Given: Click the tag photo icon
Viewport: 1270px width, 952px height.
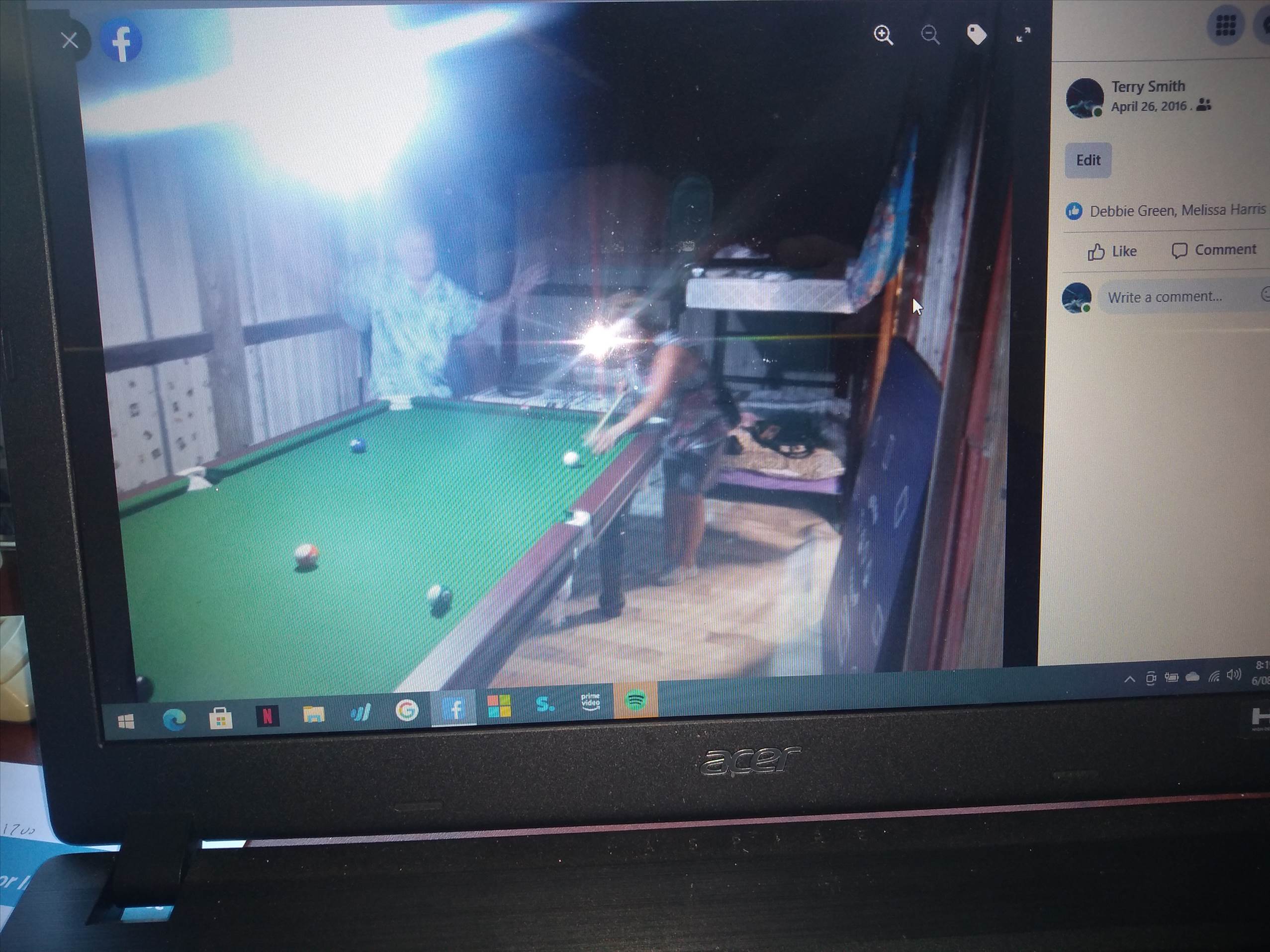Looking at the screenshot, I should [x=976, y=34].
